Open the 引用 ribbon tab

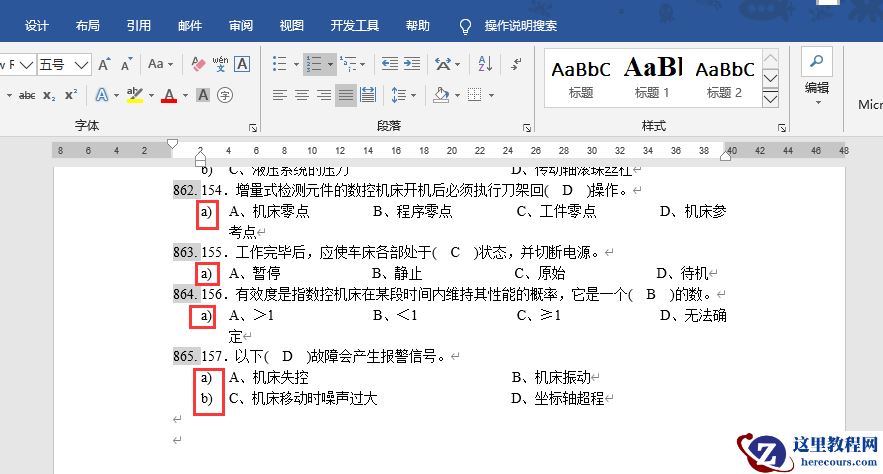coord(139,25)
